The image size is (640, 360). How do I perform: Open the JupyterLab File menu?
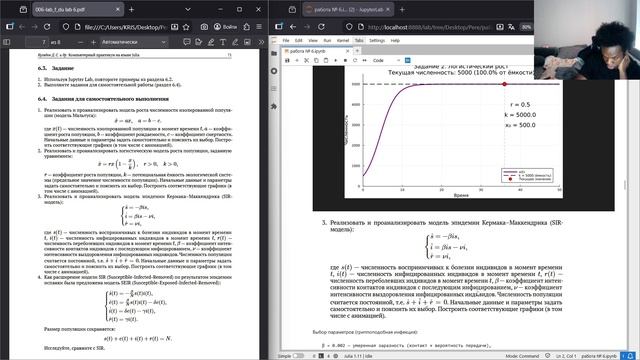286,40
